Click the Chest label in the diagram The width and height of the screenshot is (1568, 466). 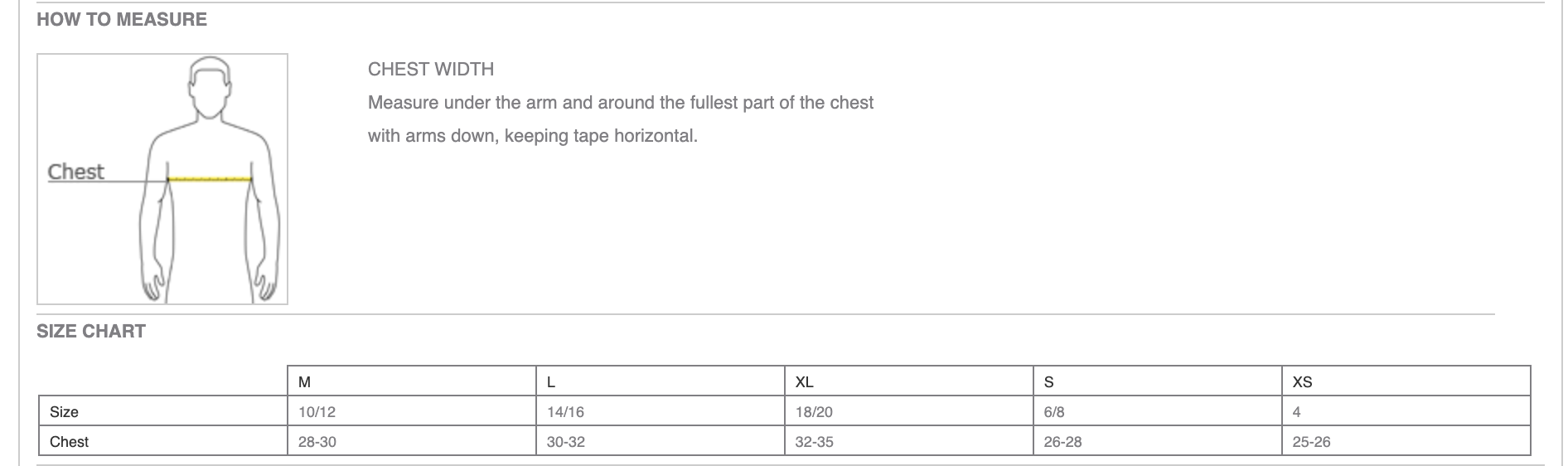click(x=76, y=172)
